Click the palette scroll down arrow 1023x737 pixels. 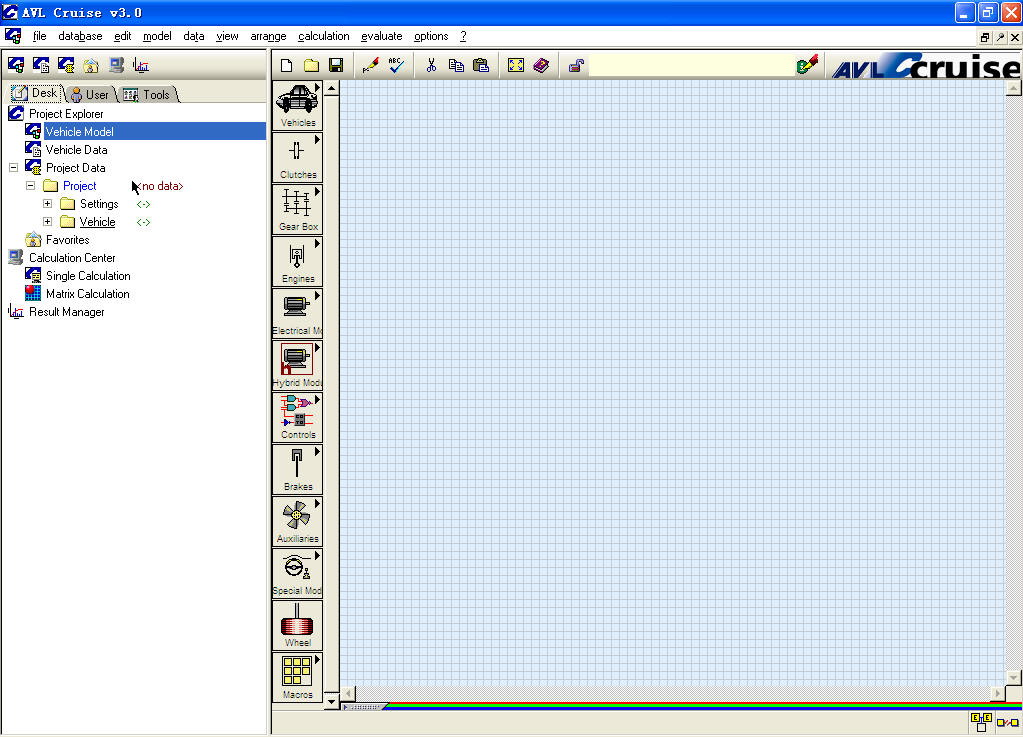tap(331, 702)
